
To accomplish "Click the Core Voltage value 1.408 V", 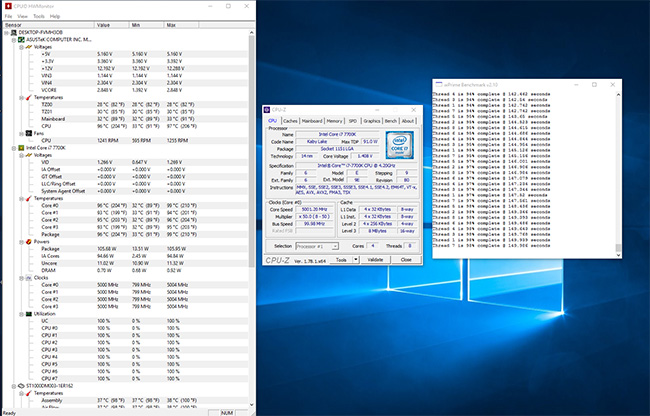I will click(x=365, y=156).
